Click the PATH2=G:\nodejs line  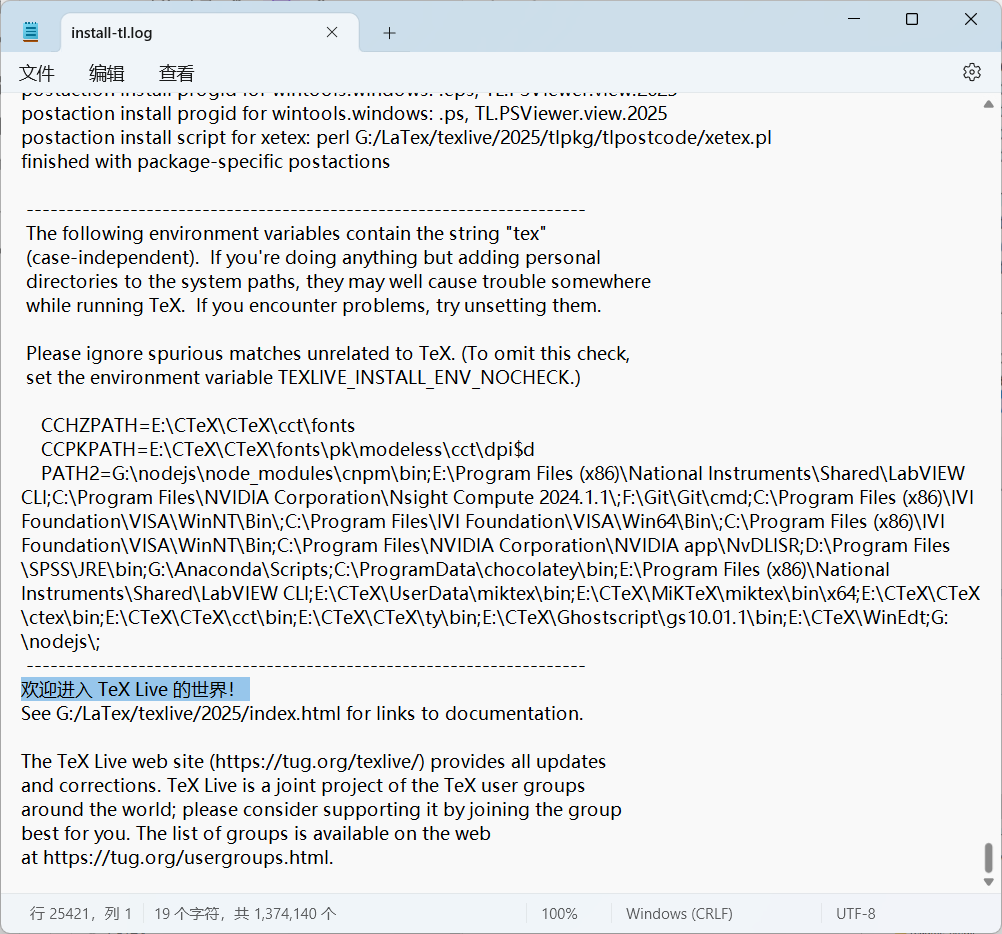[x=503, y=474]
